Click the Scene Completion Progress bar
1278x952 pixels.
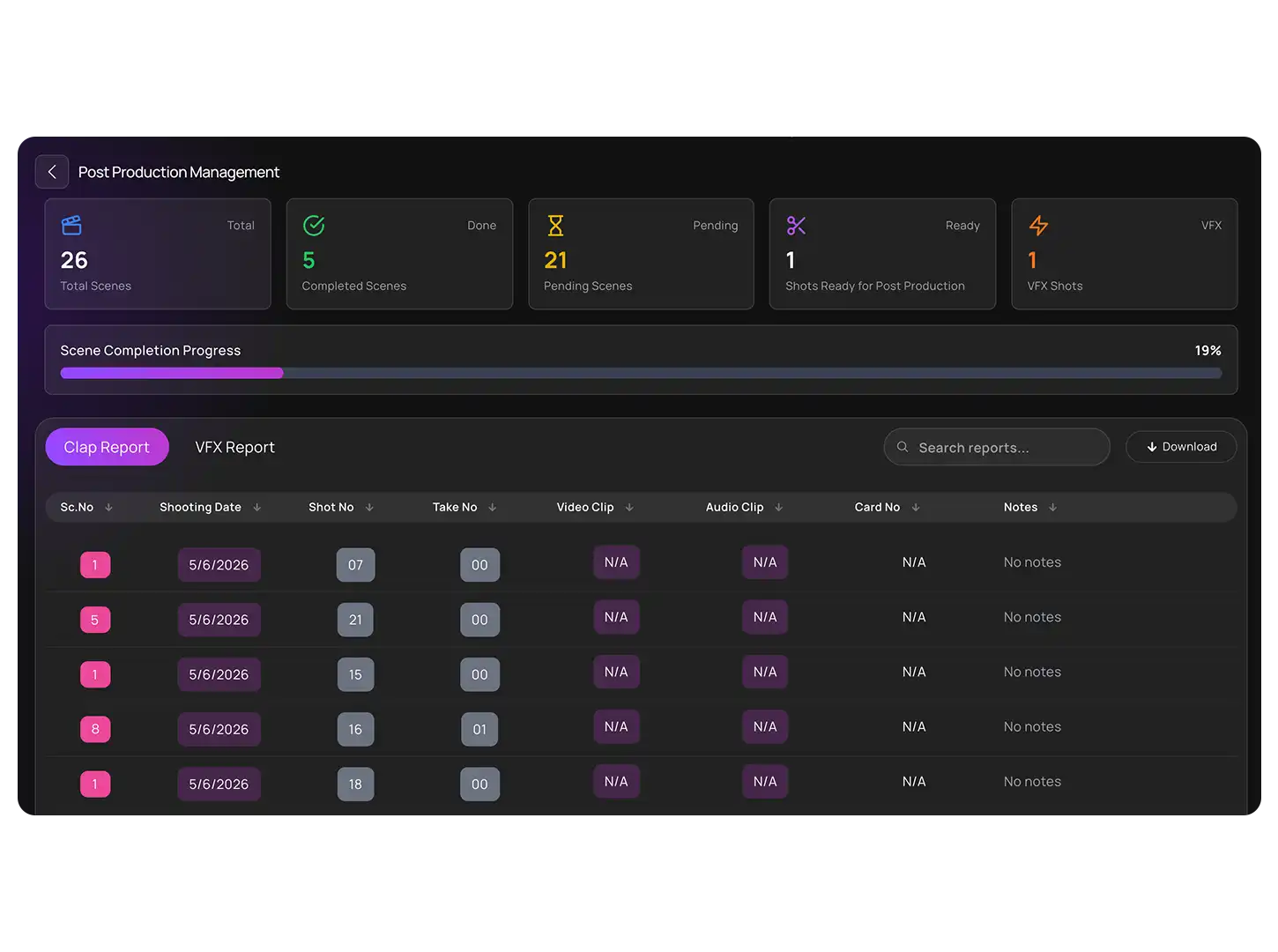coord(641,373)
